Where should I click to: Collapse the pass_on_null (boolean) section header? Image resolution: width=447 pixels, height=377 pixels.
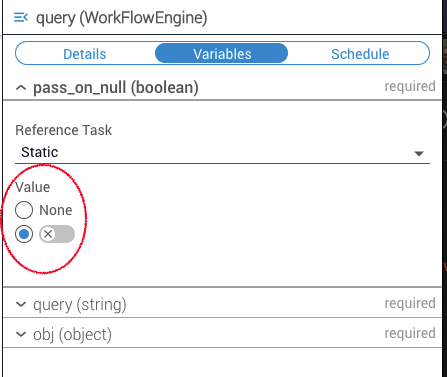(222, 87)
